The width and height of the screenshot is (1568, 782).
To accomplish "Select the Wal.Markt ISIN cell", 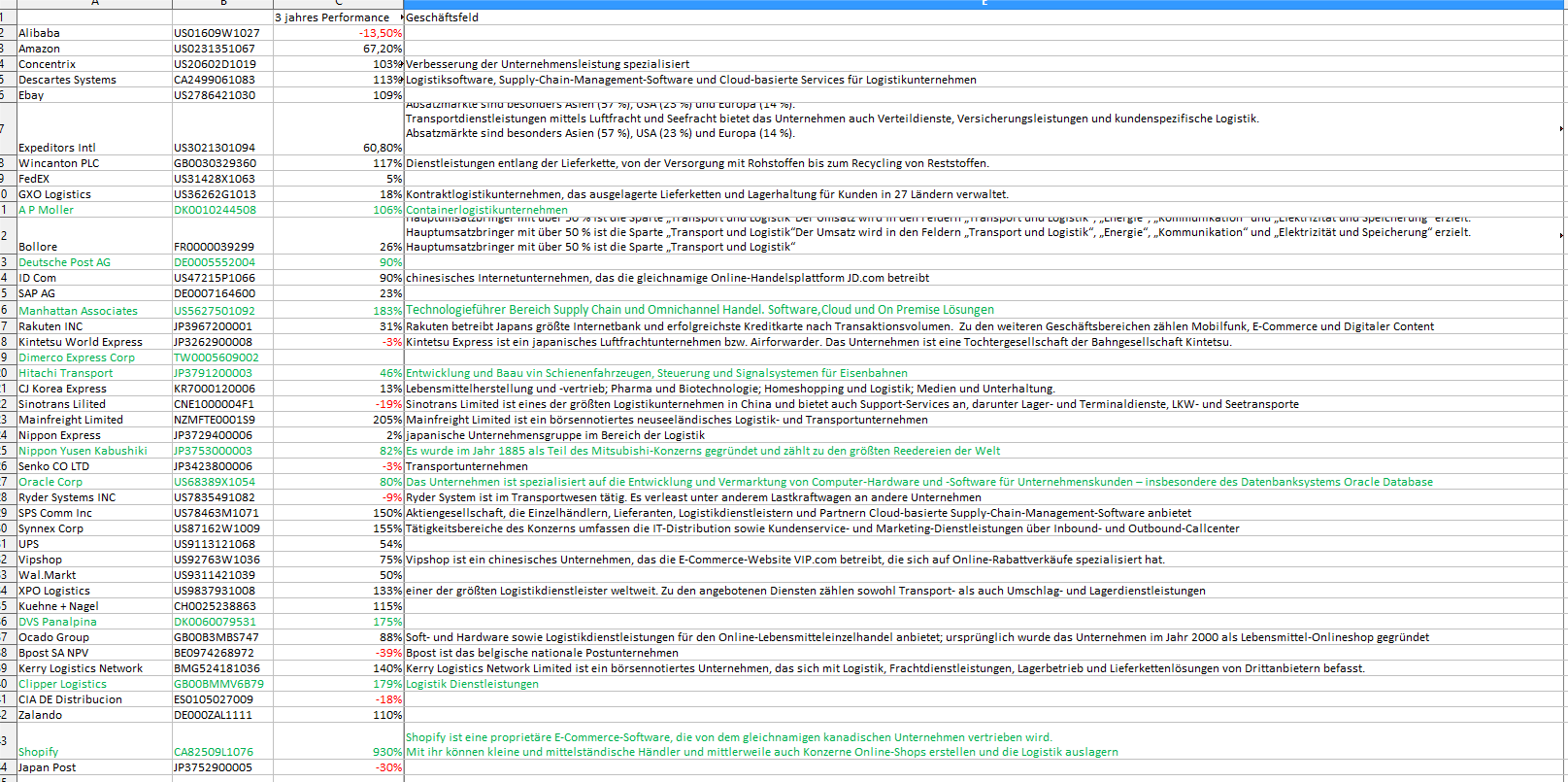I will pyautogui.click(x=222, y=575).
